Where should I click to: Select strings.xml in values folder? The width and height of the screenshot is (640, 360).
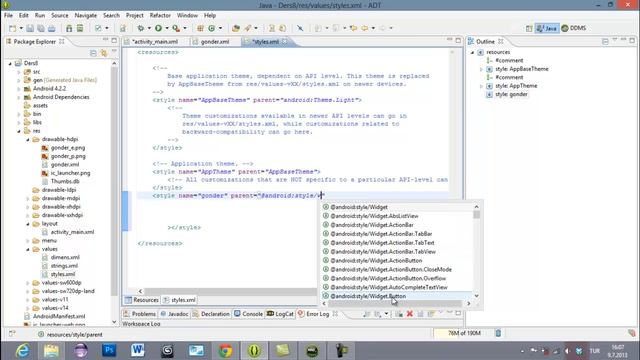click(64, 266)
